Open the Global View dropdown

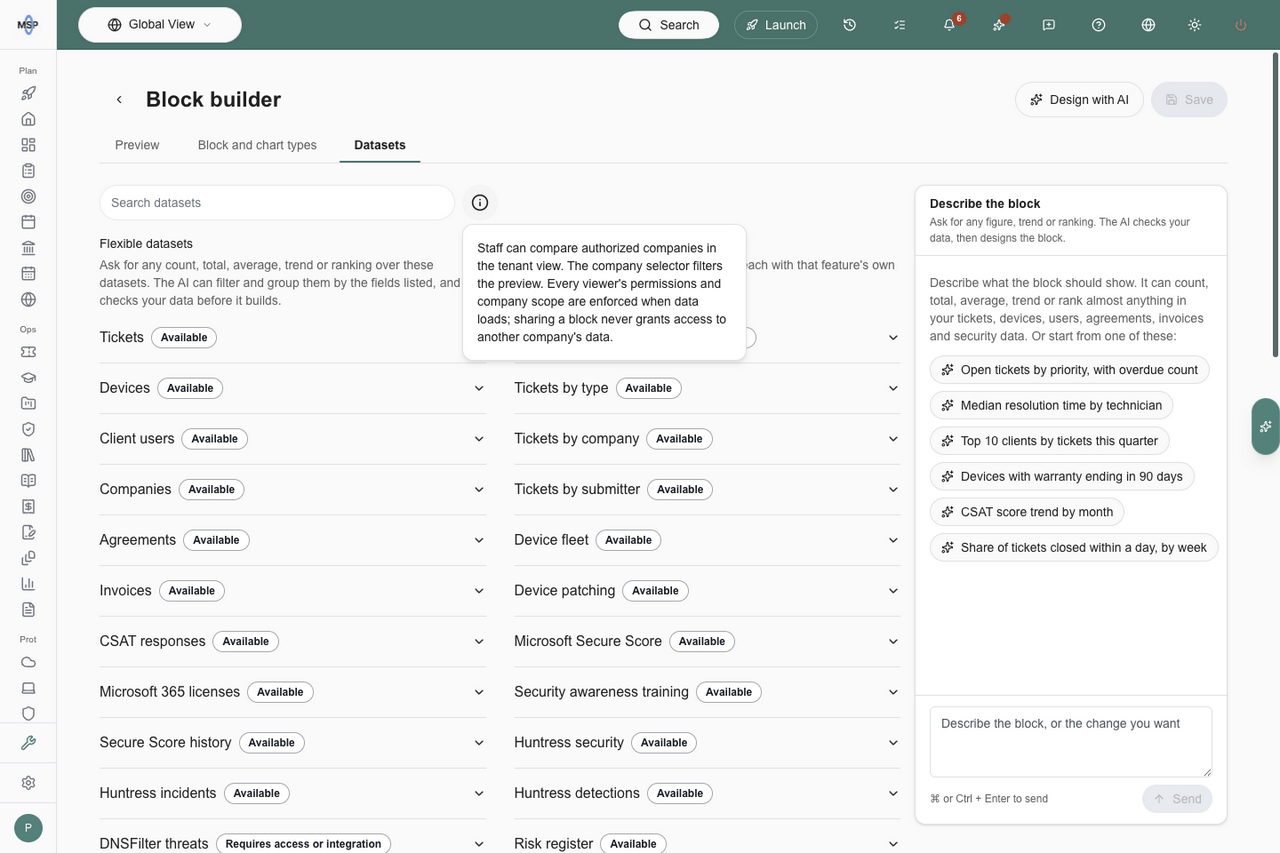160,25
